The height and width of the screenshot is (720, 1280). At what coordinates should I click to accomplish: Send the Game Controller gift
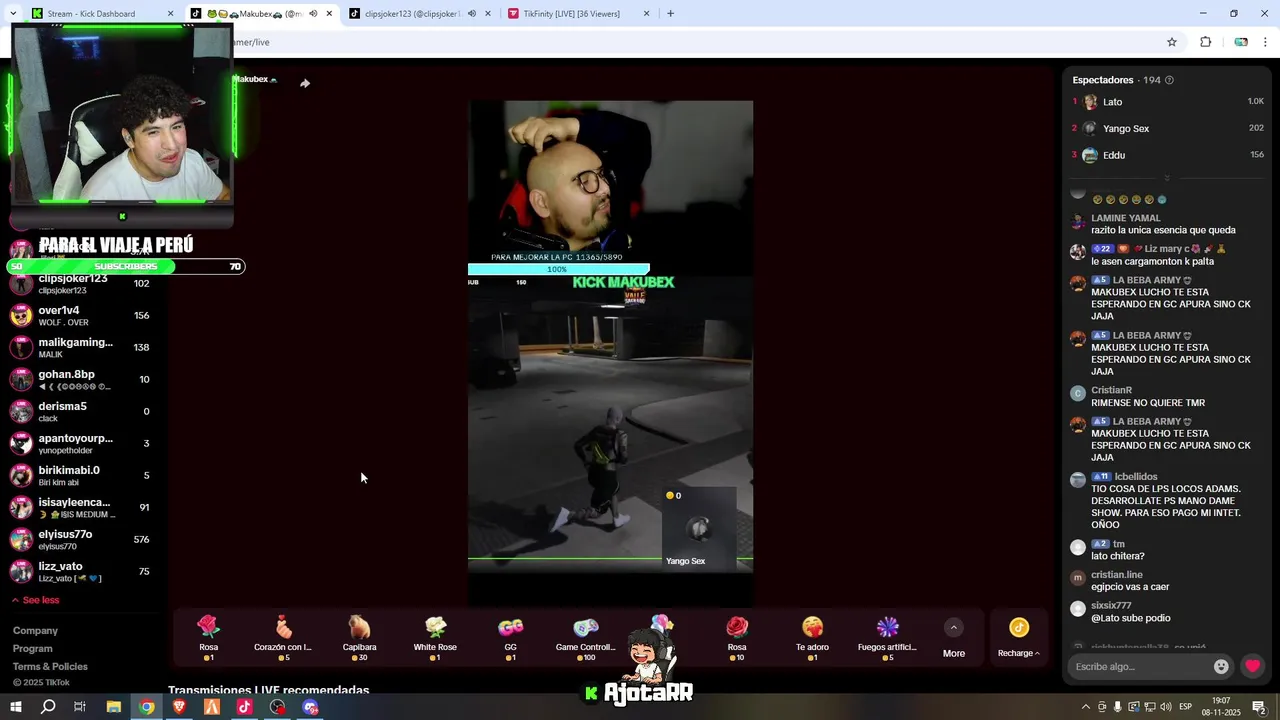586,637
